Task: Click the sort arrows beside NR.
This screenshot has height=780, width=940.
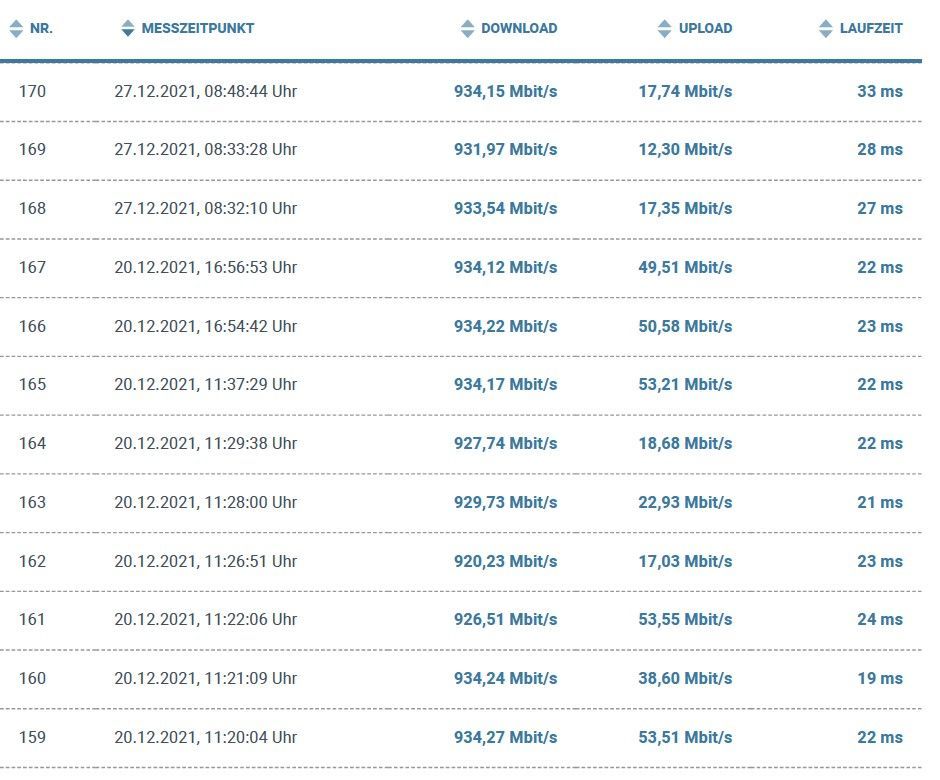Action: (x=16, y=29)
